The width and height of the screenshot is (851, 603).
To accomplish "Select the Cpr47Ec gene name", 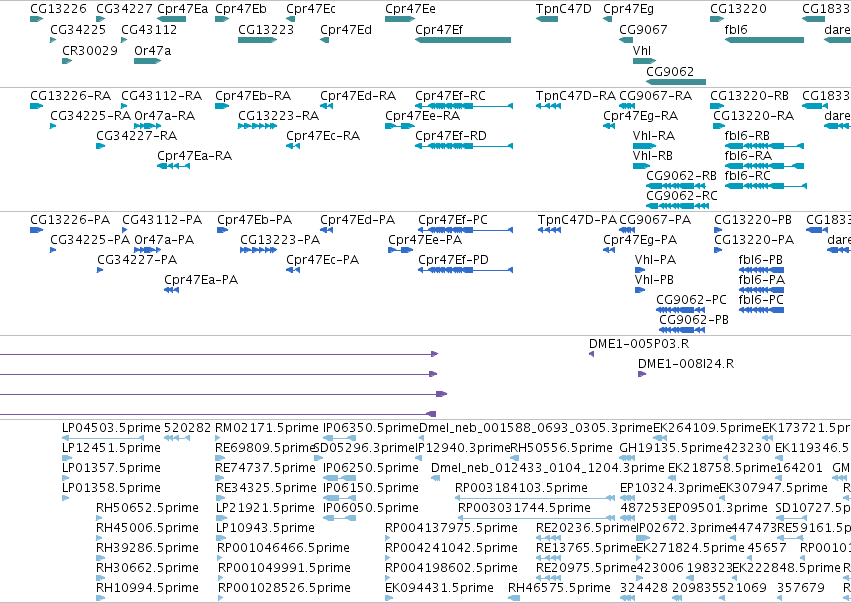I will click(310, 9).
